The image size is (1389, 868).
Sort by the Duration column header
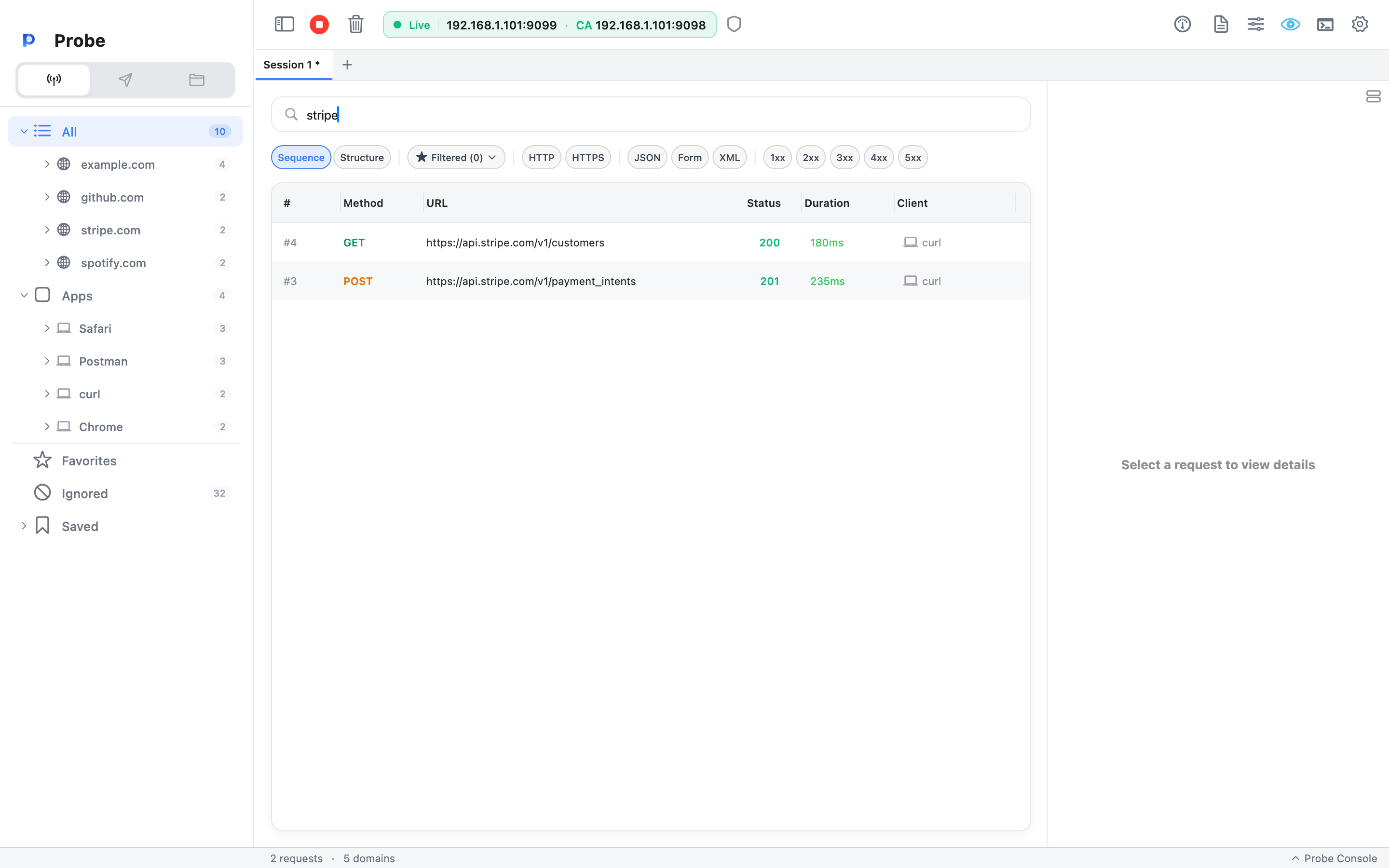pos(827,203)
